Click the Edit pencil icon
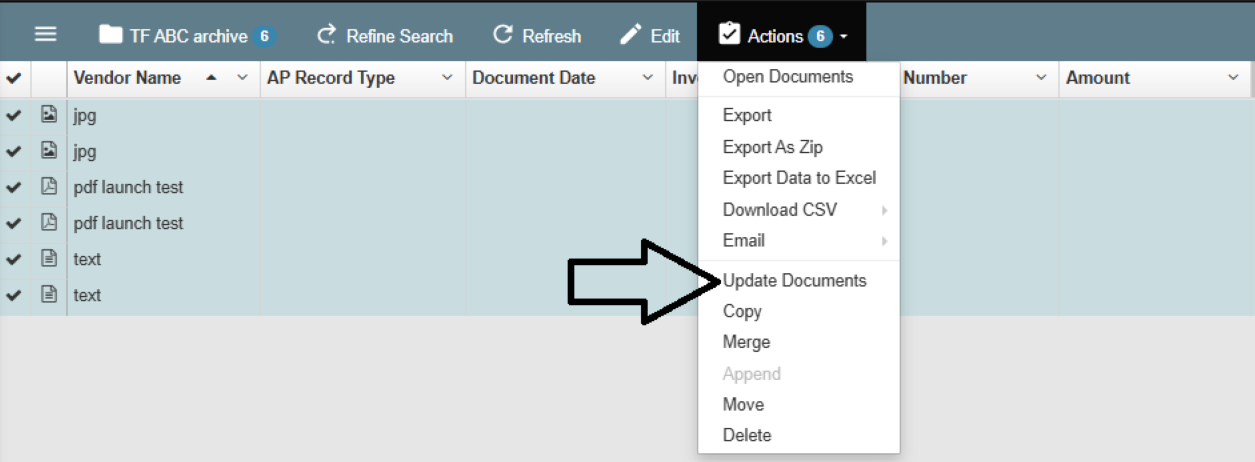This screenshot has height=462, width=1255. coord(630,35)
